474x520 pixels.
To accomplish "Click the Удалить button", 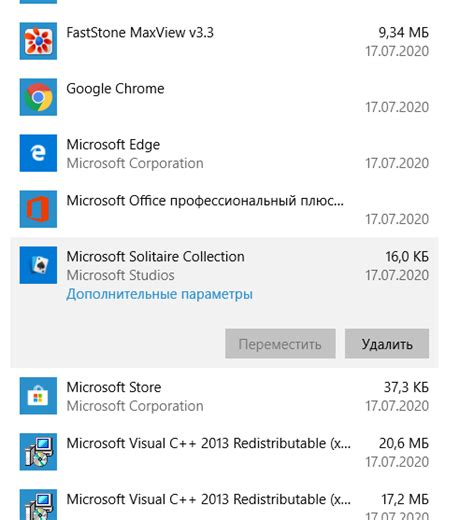I will coord(387,344).
